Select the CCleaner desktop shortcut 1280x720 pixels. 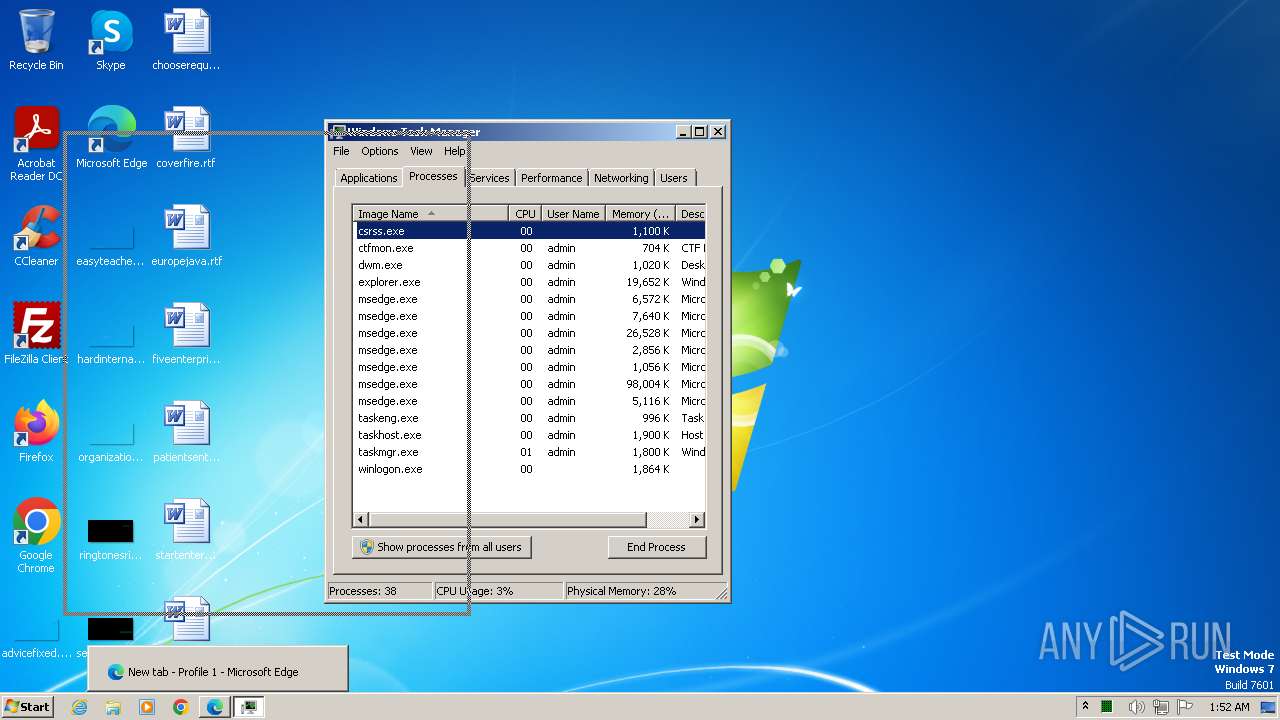(x=36, y=236)
